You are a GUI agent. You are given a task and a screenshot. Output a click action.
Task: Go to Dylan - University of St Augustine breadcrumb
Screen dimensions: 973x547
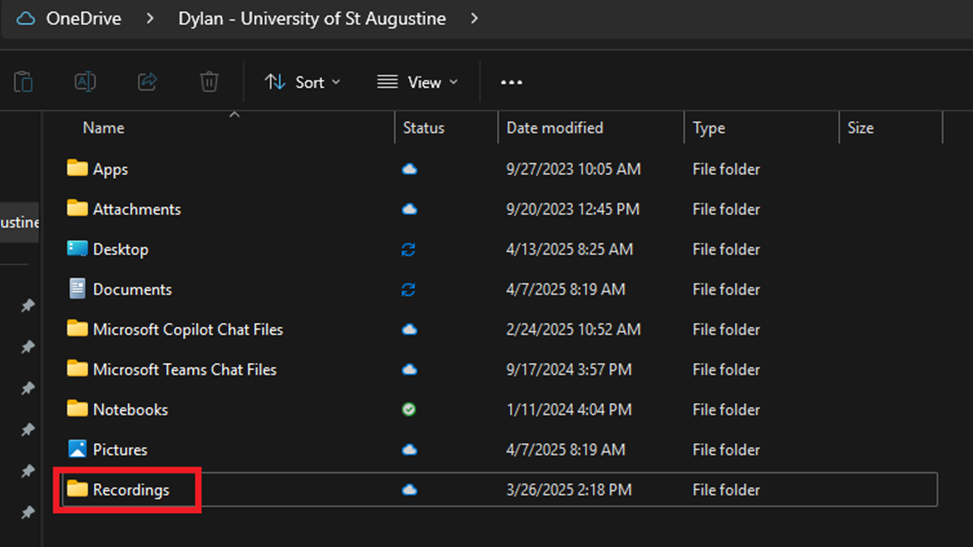click(312, 19)
